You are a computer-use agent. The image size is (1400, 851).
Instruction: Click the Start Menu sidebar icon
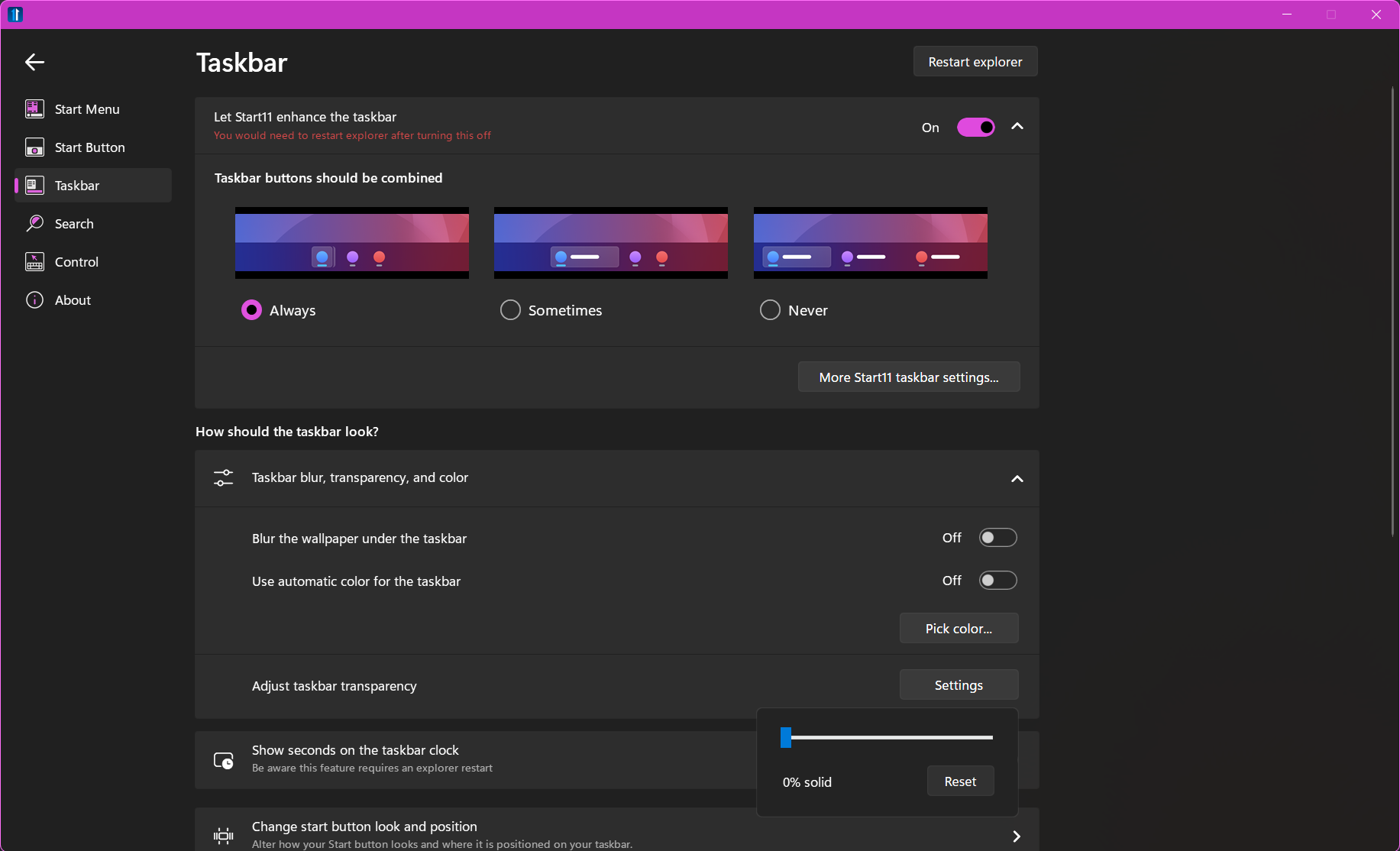(x=34, y=109)
